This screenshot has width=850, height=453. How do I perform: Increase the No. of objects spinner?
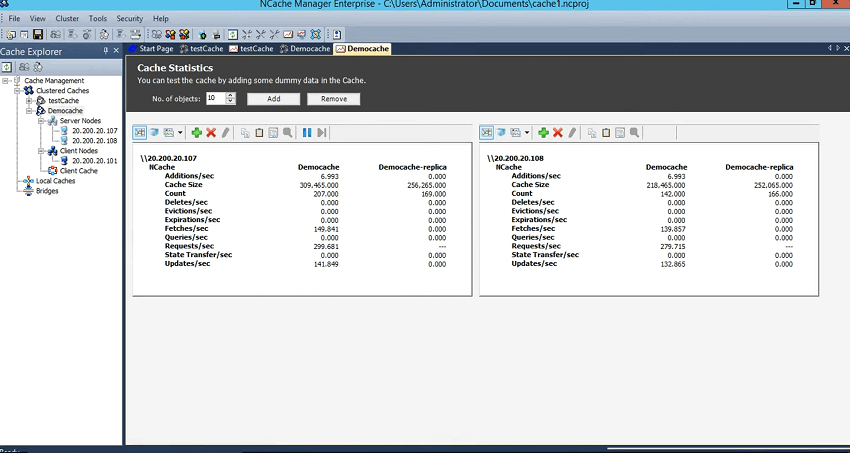(230, 95)
